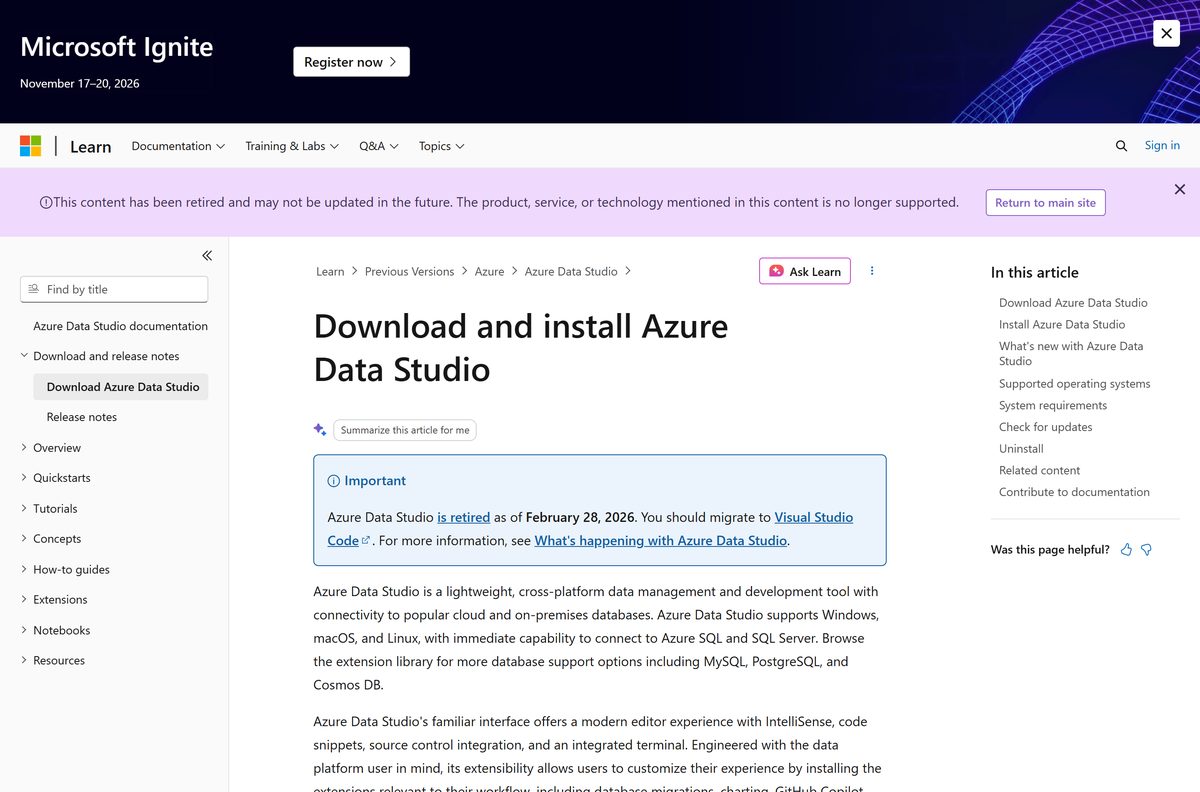1200x792 pixels.
Task: Jump to Contribute to documentation section
Action: [1074, 492]
